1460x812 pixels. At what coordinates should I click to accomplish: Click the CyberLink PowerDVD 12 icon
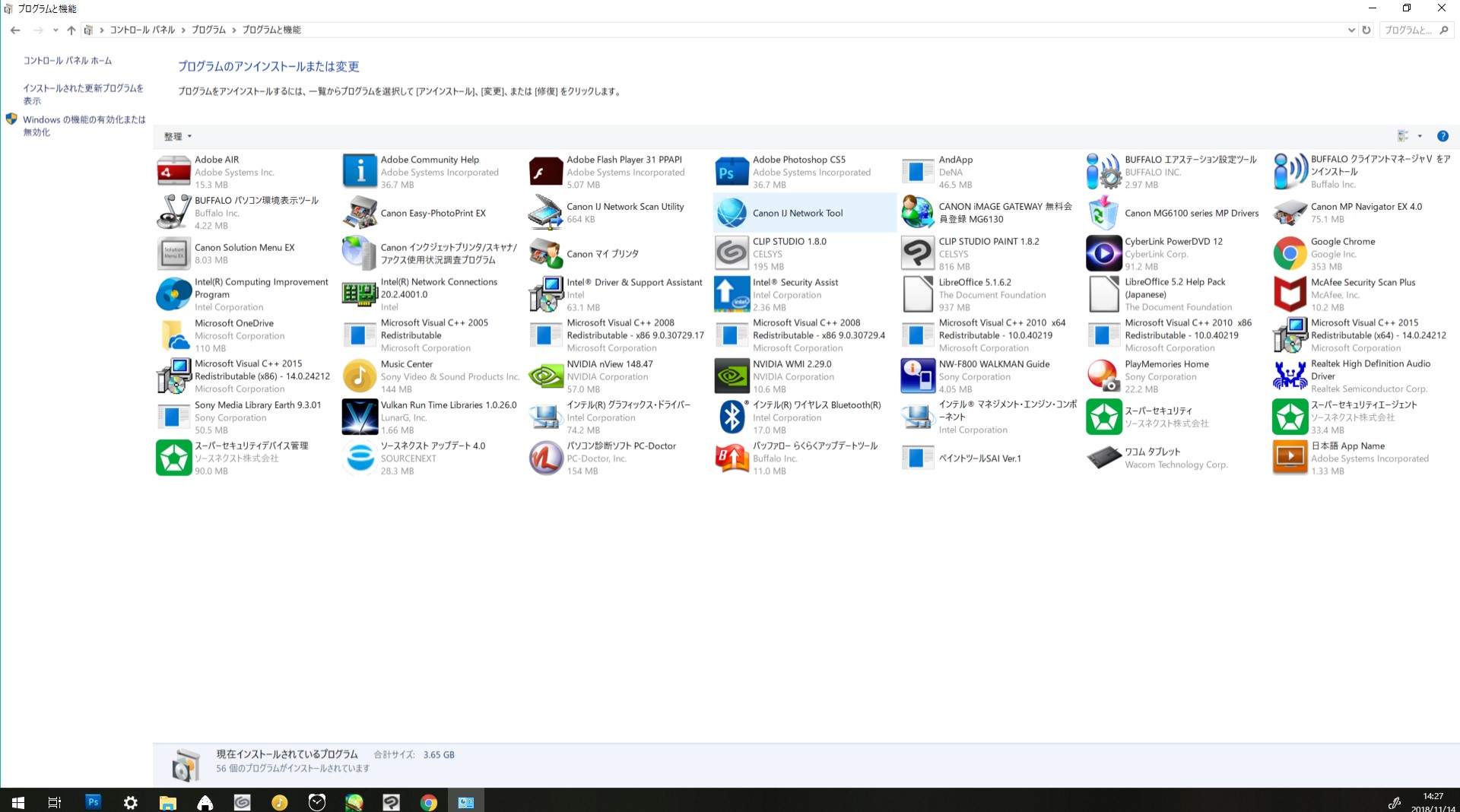tap(1103, 254)
